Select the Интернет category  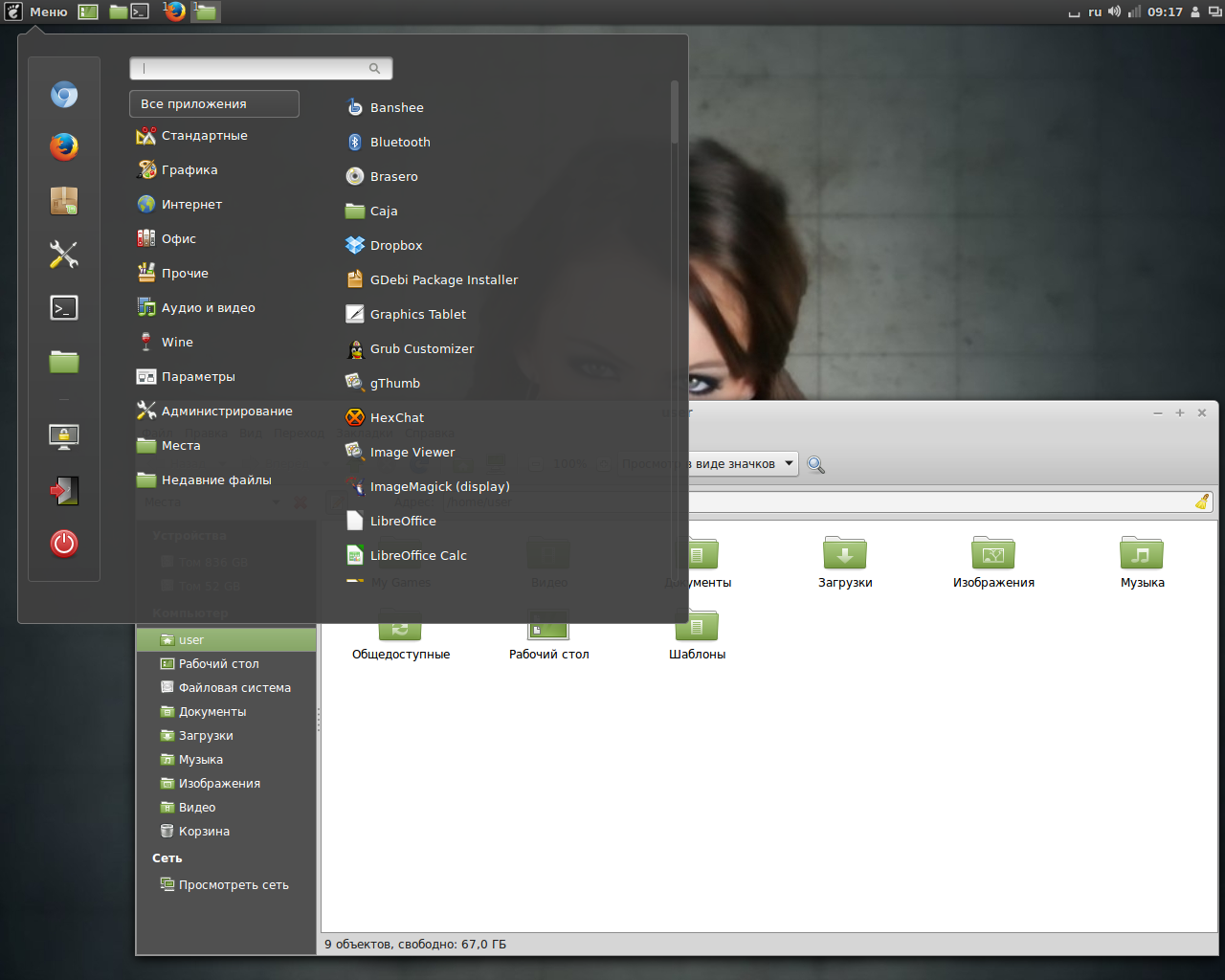pos(179,205)
